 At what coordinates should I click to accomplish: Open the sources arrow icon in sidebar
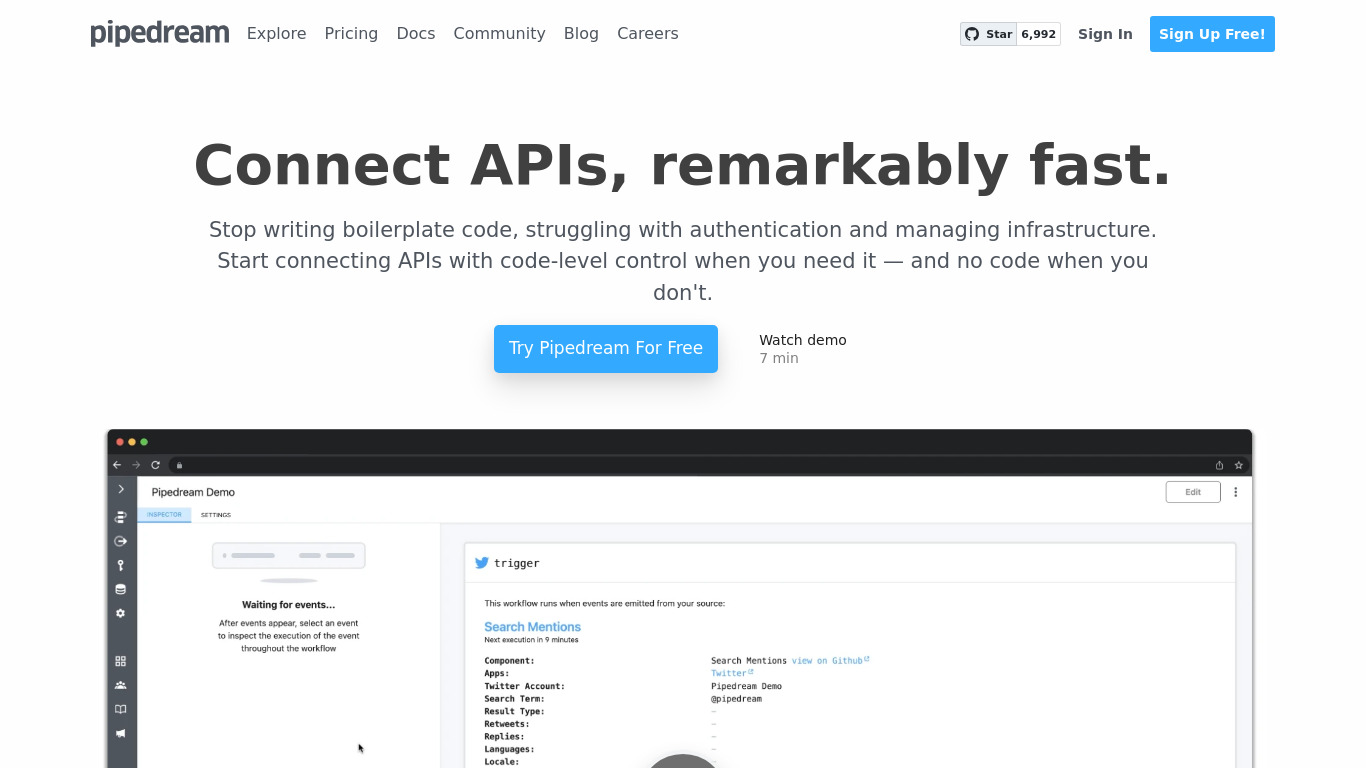point(121,541)
